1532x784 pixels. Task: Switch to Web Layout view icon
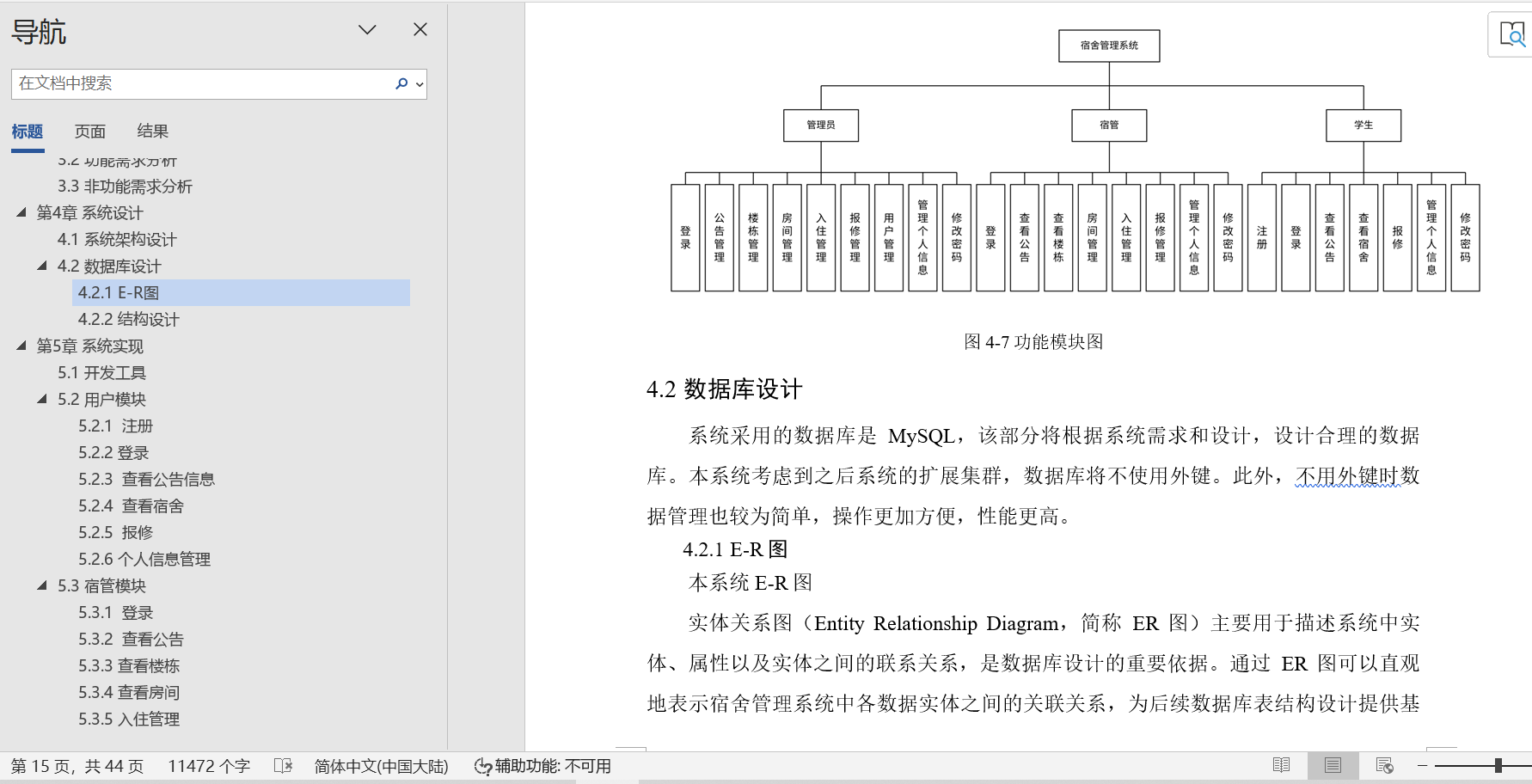tap(1384, 765)
